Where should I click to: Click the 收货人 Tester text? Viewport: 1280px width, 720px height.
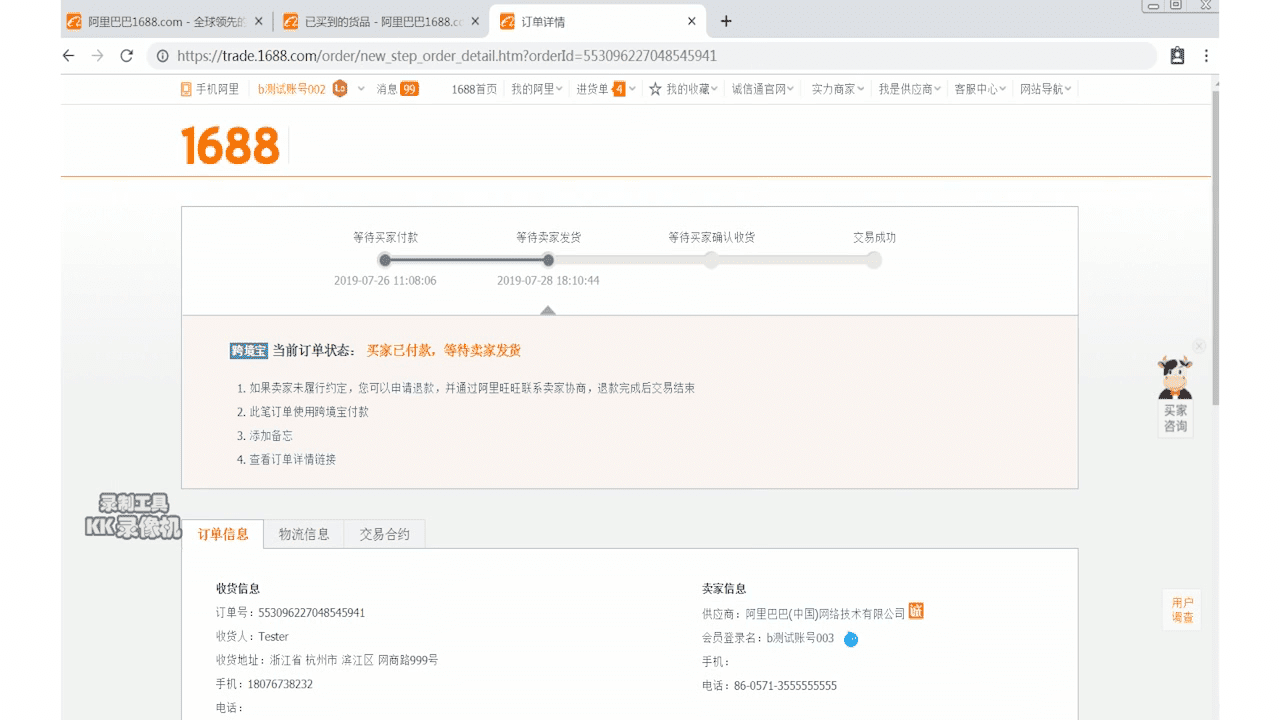[x=273, y=637]
